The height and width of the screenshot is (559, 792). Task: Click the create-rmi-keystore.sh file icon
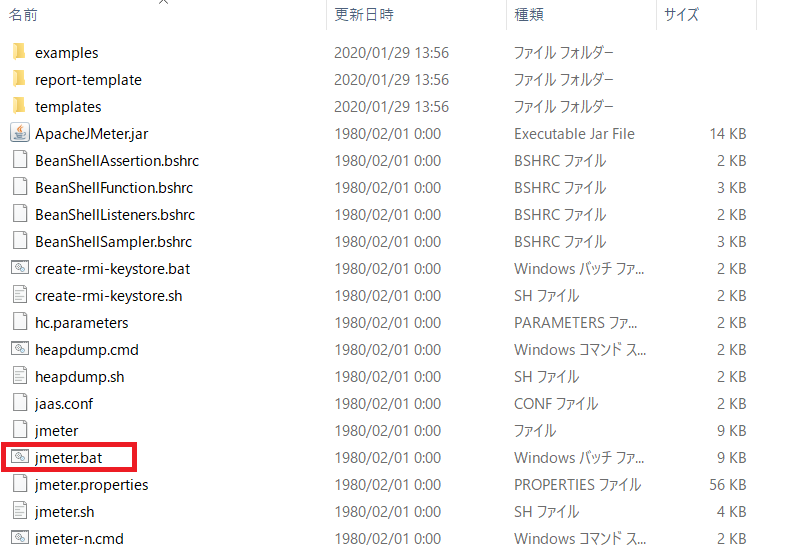coord(20,295)
